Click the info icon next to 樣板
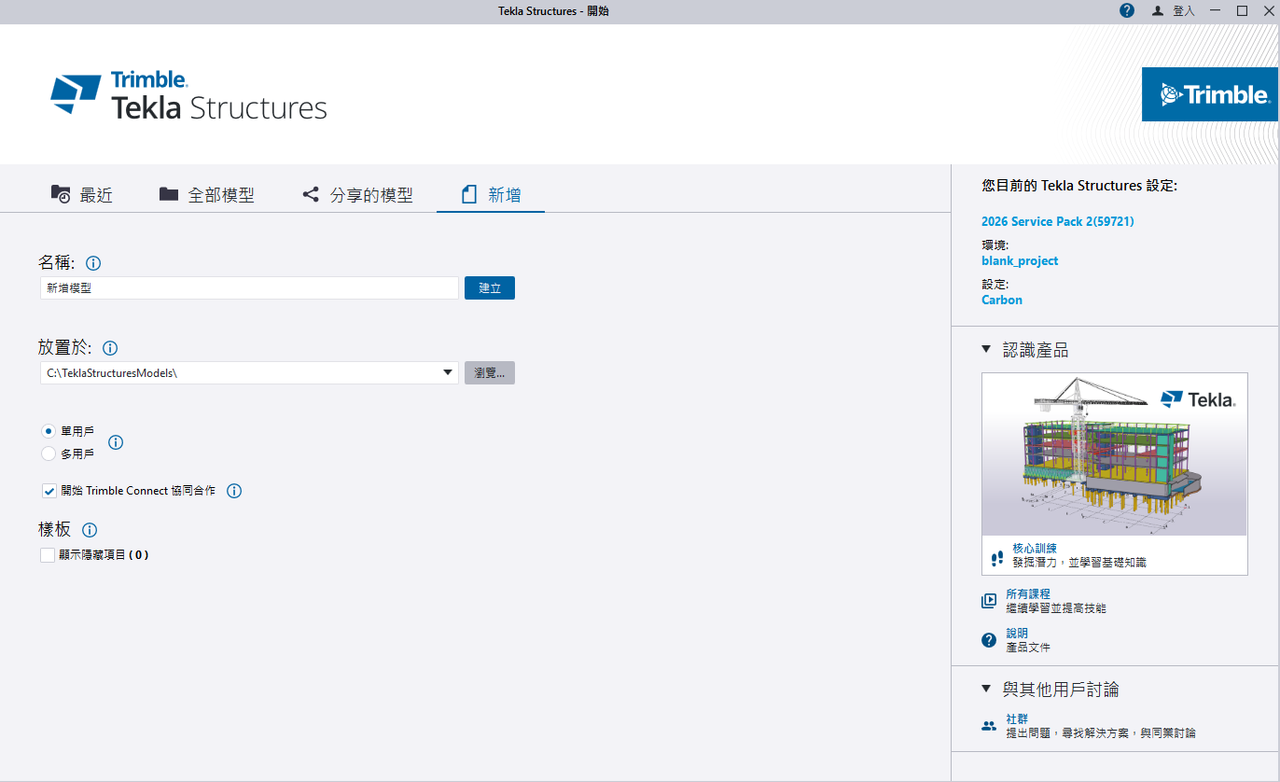Screen dimensions: 1280x782 pos(89,530)
